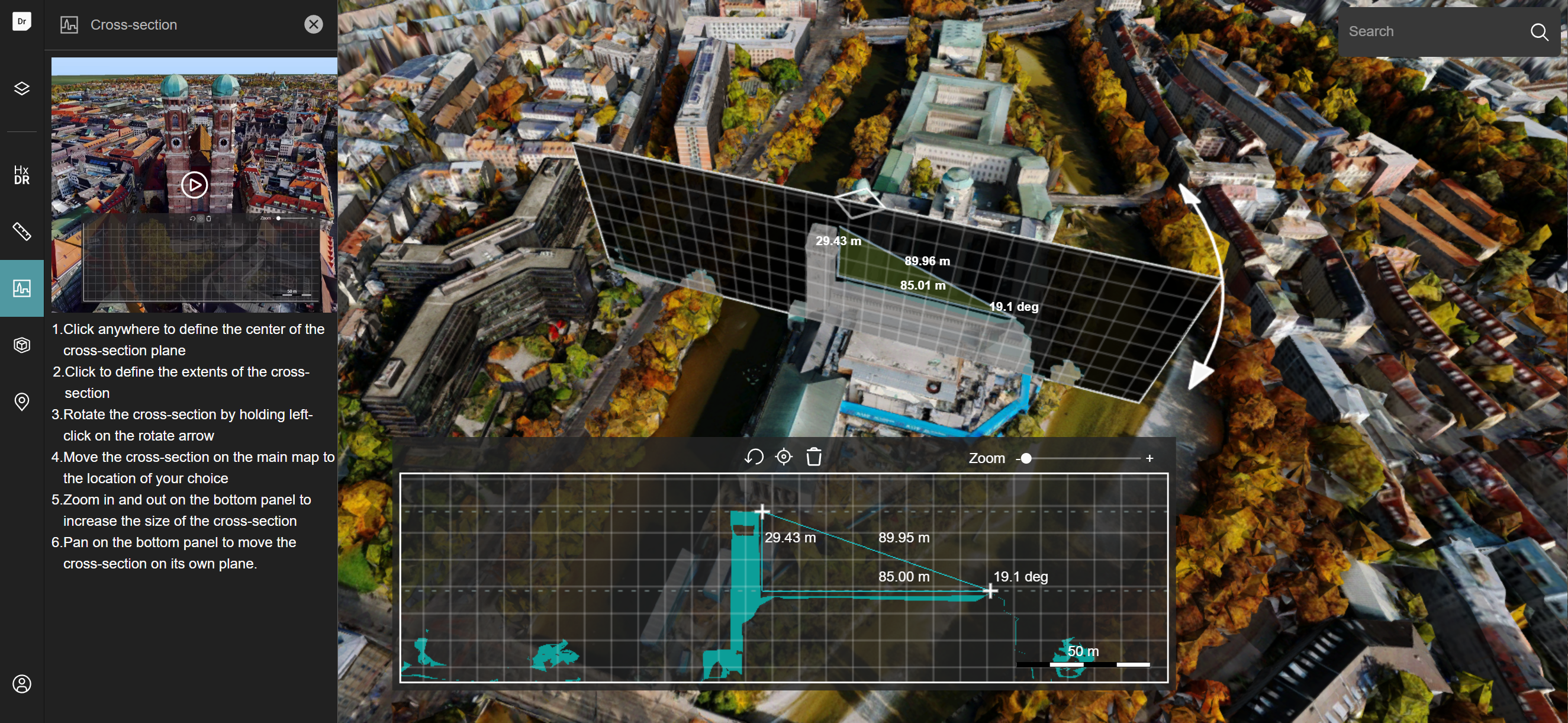
Task: Click the user profile icon at bottom left
Action: click(x=23, y=684)
